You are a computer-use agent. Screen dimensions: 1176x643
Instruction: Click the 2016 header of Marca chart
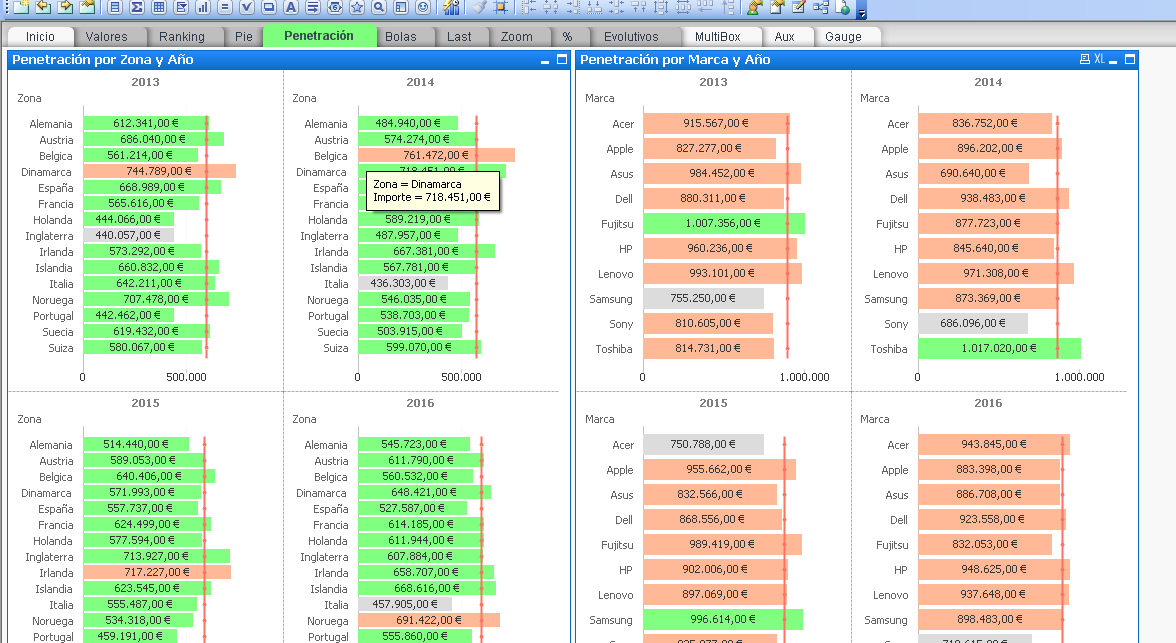[x=988, y=403]
